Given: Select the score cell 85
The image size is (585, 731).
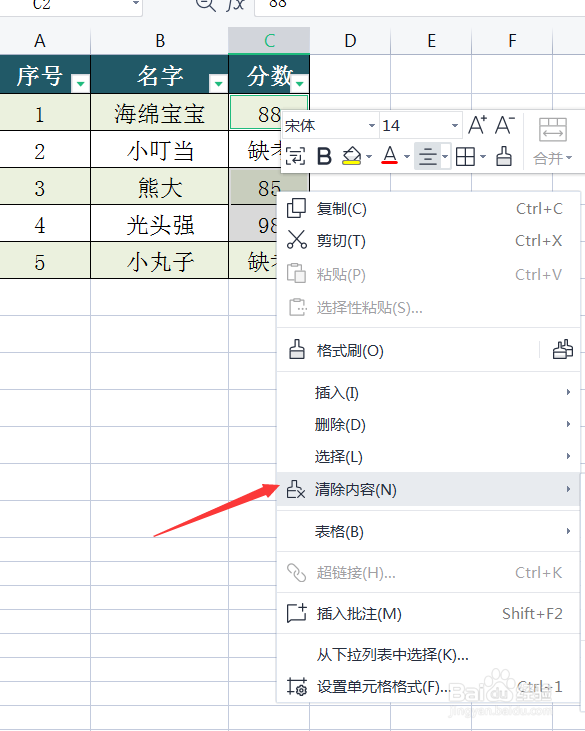Looking at the screenshot, I should click(x=269, y=186).
